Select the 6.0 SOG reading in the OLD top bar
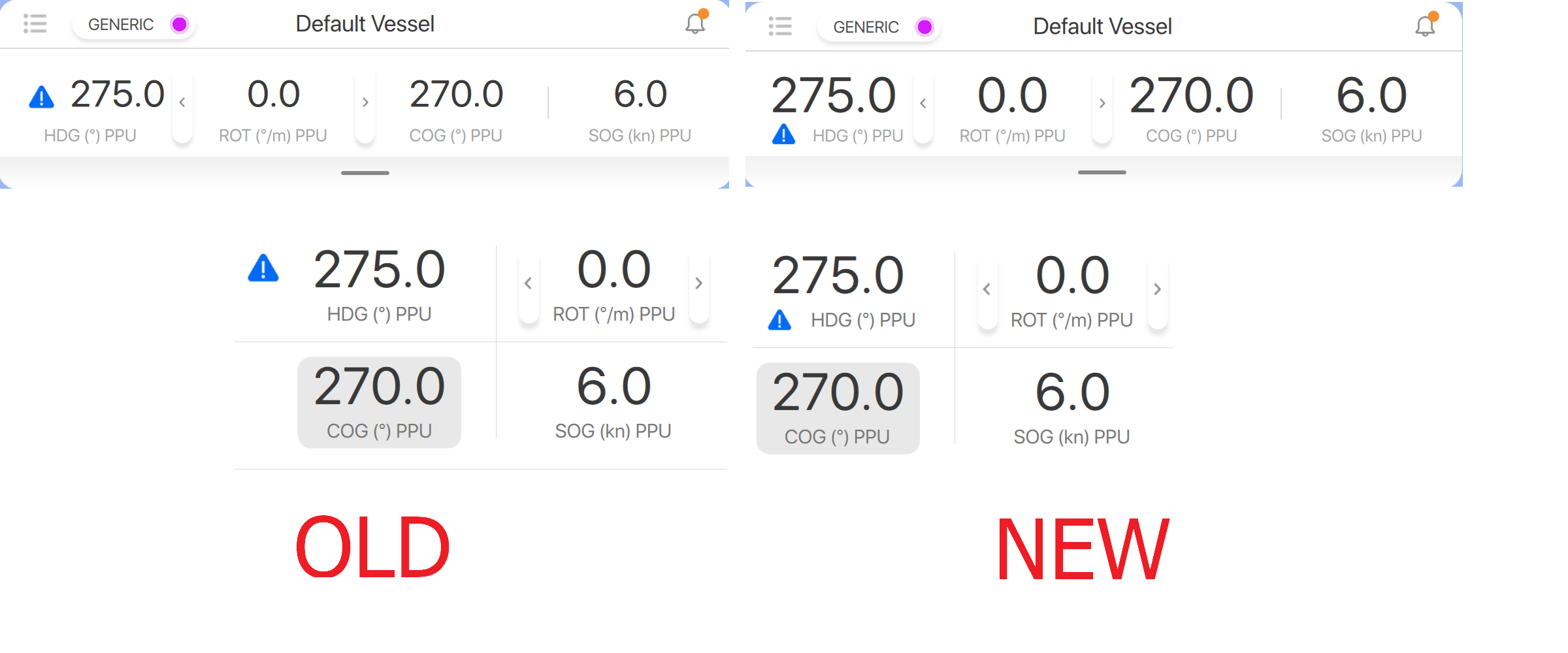The width and height of the screenshot is (1568, 653). coord(640,94)
